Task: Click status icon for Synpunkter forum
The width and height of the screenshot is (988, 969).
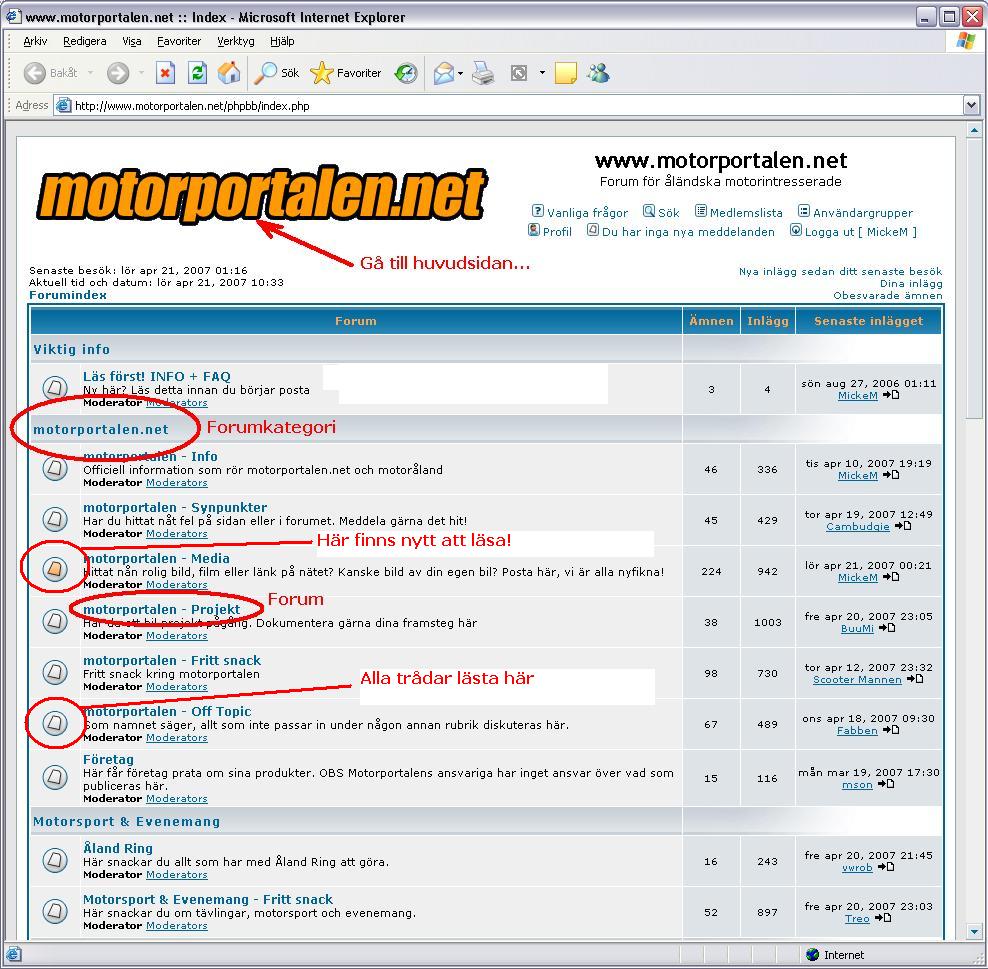Action: [x=55, y=519]
